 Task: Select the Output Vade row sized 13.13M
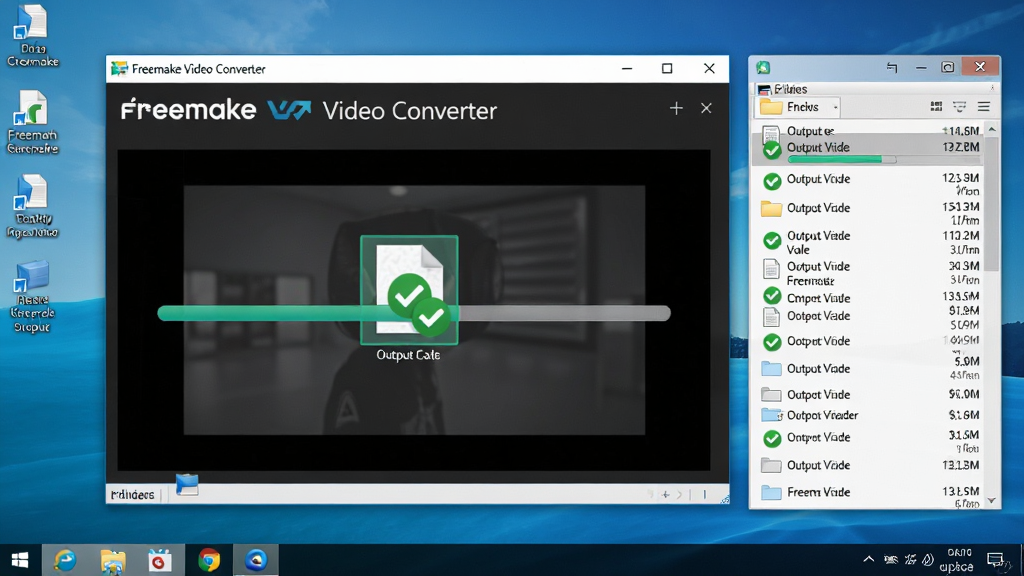click(x=869, y=465)
